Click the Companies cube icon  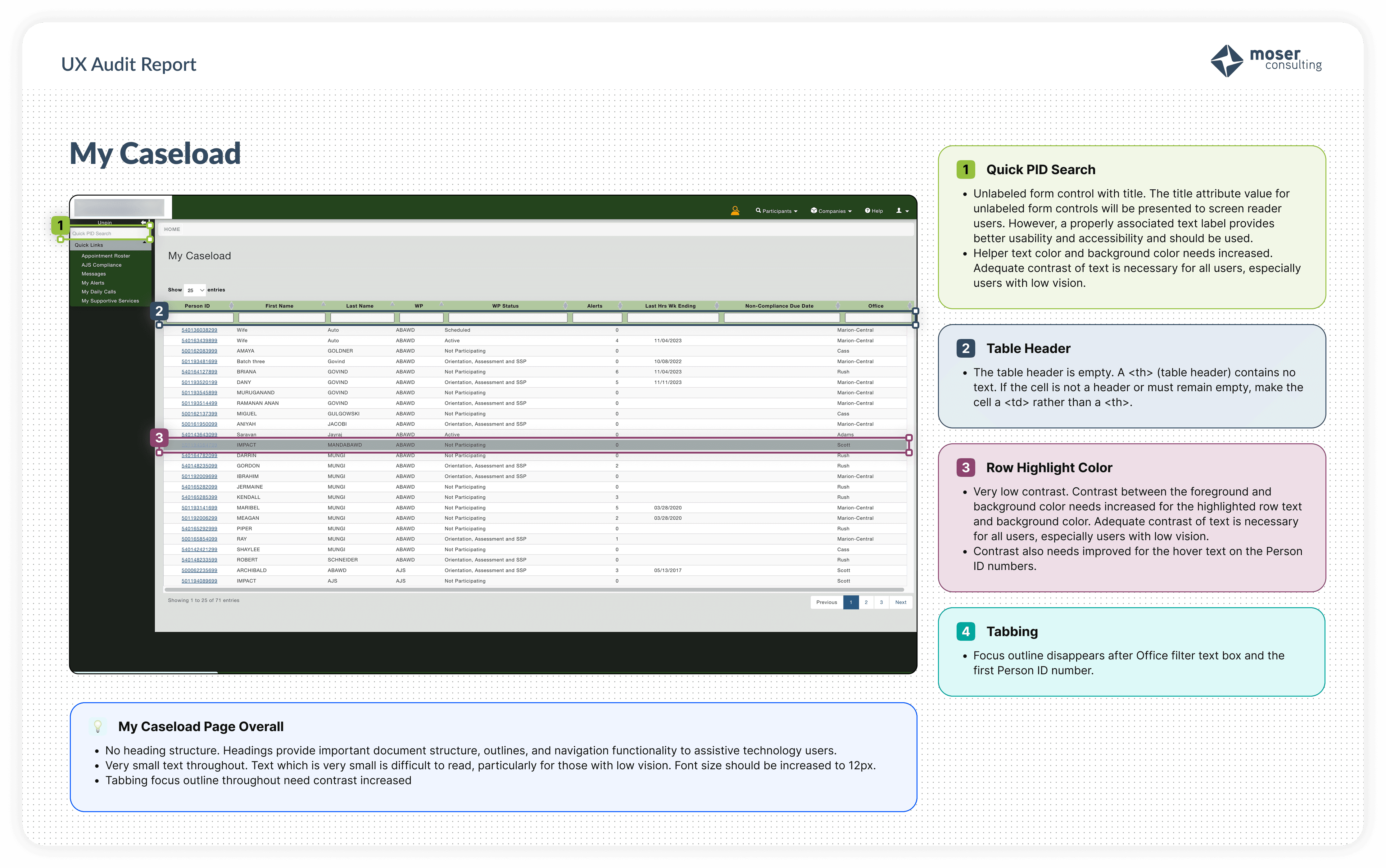coord(813,210)
